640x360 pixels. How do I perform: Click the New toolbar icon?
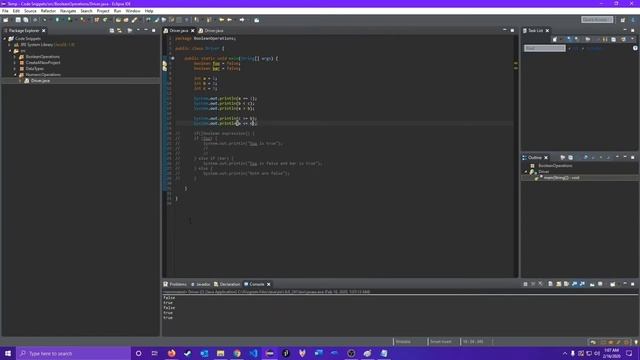click(6, 20)
